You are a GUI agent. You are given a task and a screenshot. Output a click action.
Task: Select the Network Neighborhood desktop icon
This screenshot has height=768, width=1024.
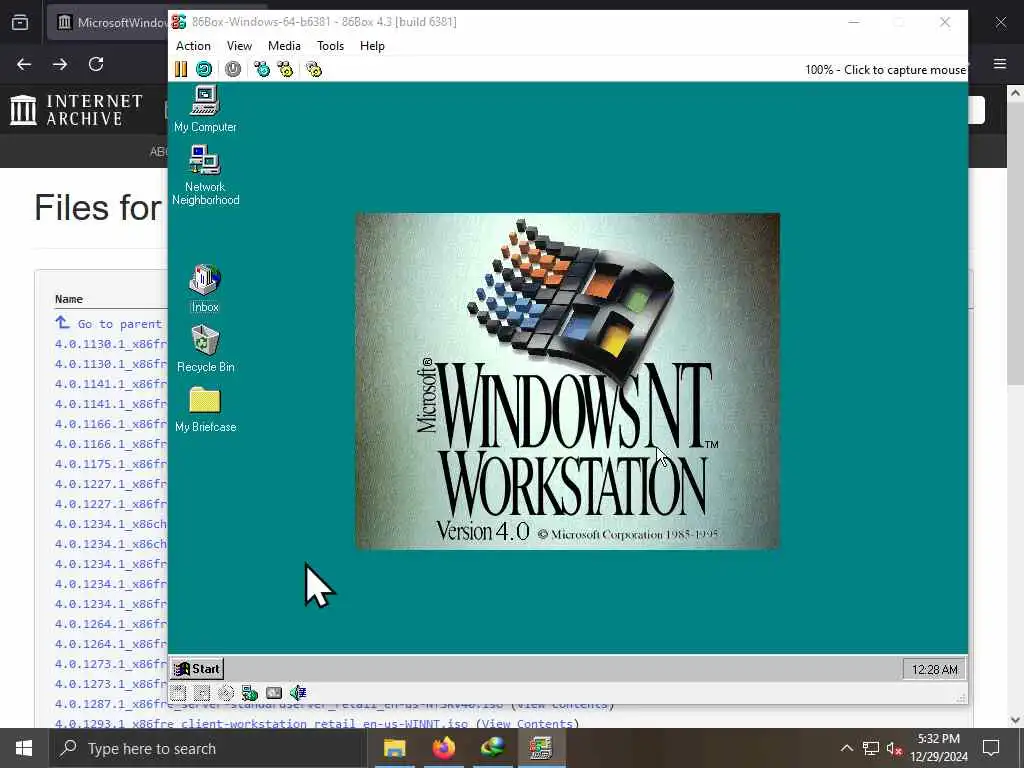click(x=205, y=175)
